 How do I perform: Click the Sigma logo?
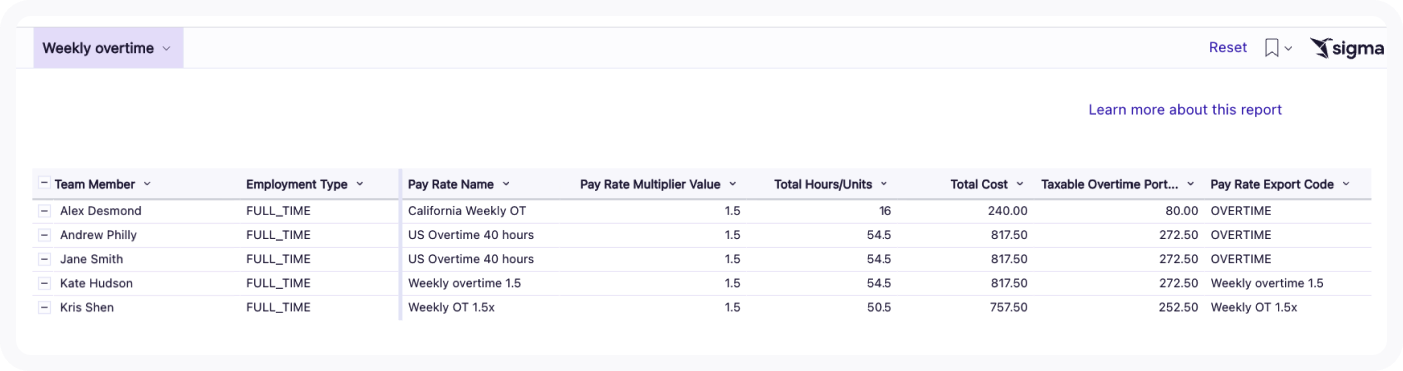click(1347, 48)
